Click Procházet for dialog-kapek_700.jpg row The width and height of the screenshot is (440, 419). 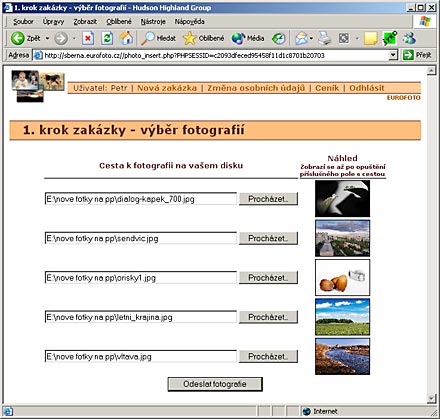tap(268, 199)
